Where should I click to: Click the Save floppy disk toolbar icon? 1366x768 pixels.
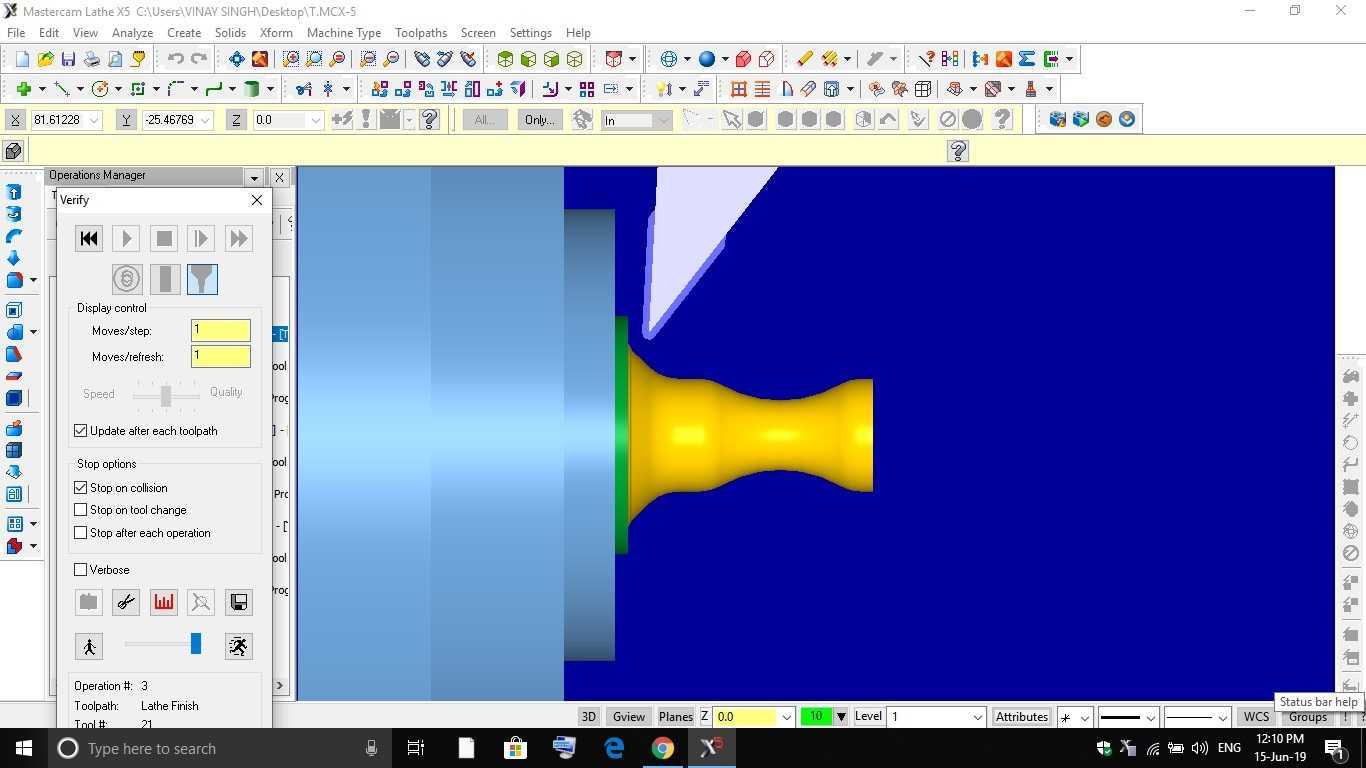pyautogui.click(x=68, y=60)
